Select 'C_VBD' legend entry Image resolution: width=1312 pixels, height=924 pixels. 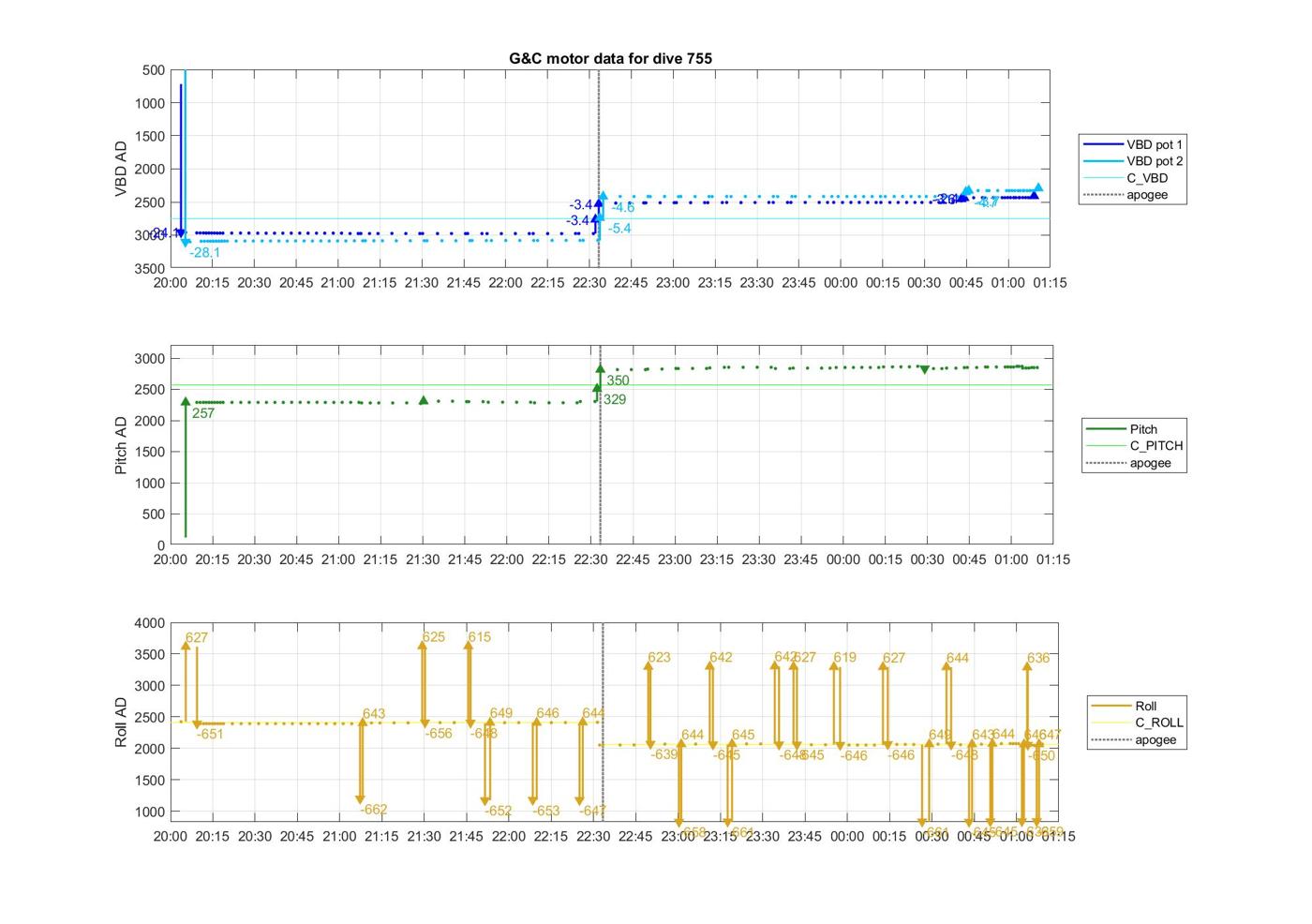[1132, 178]
